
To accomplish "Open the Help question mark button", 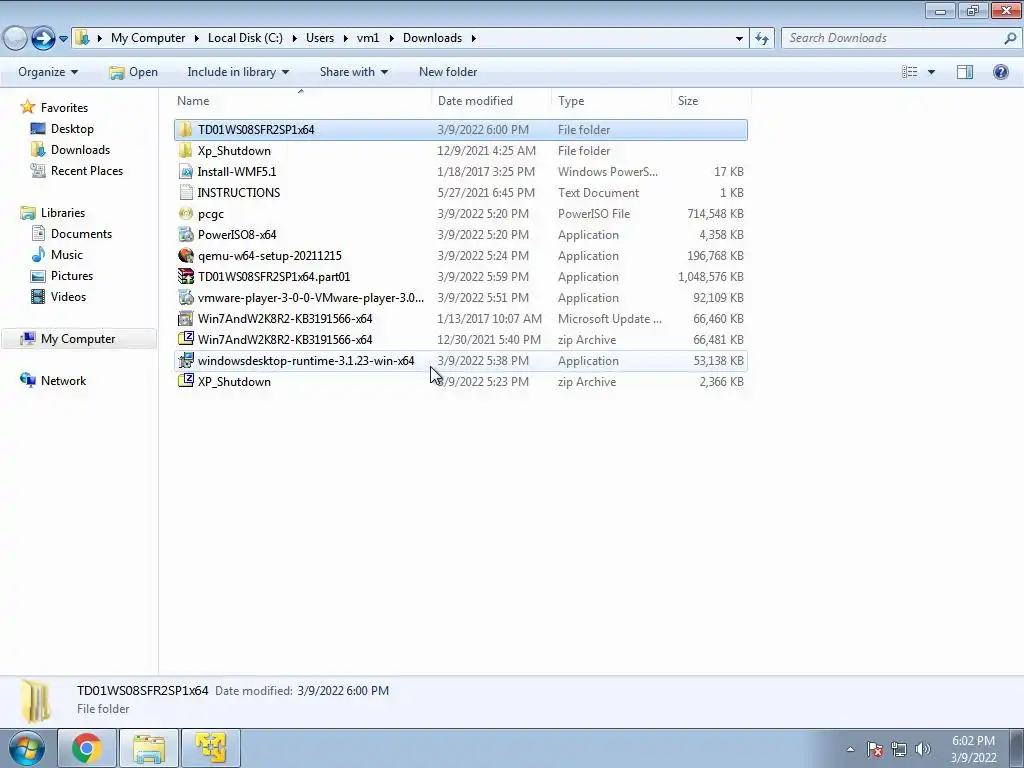I will [1000, 72].
